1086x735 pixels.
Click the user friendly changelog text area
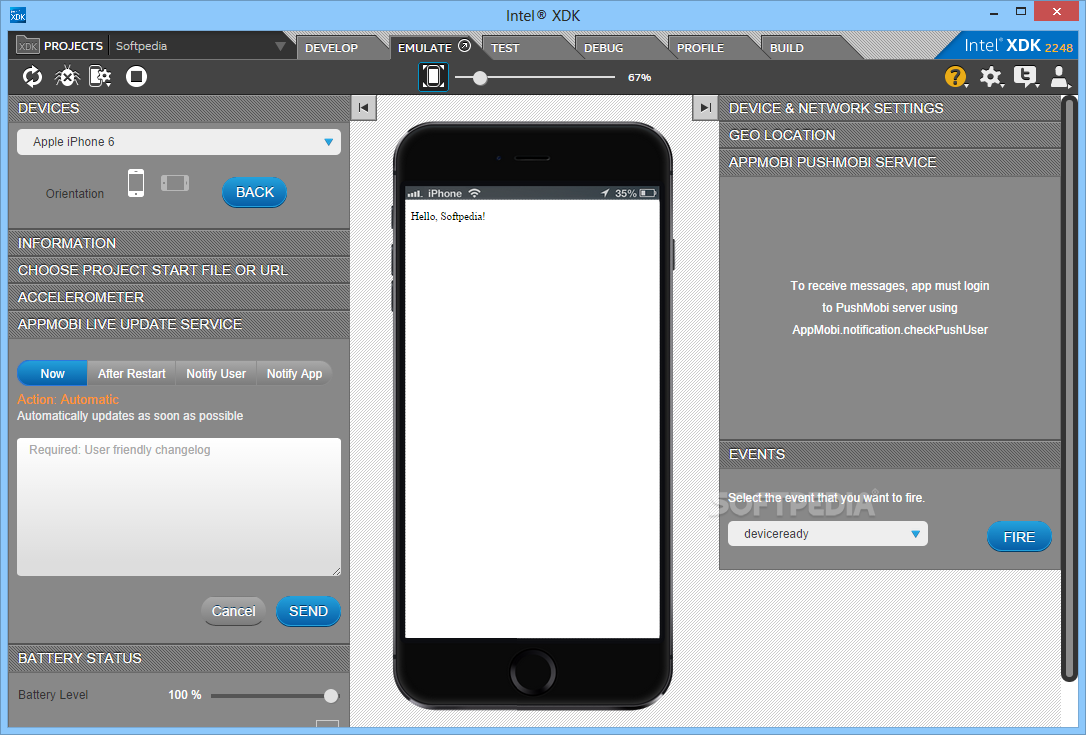(179, 506)
